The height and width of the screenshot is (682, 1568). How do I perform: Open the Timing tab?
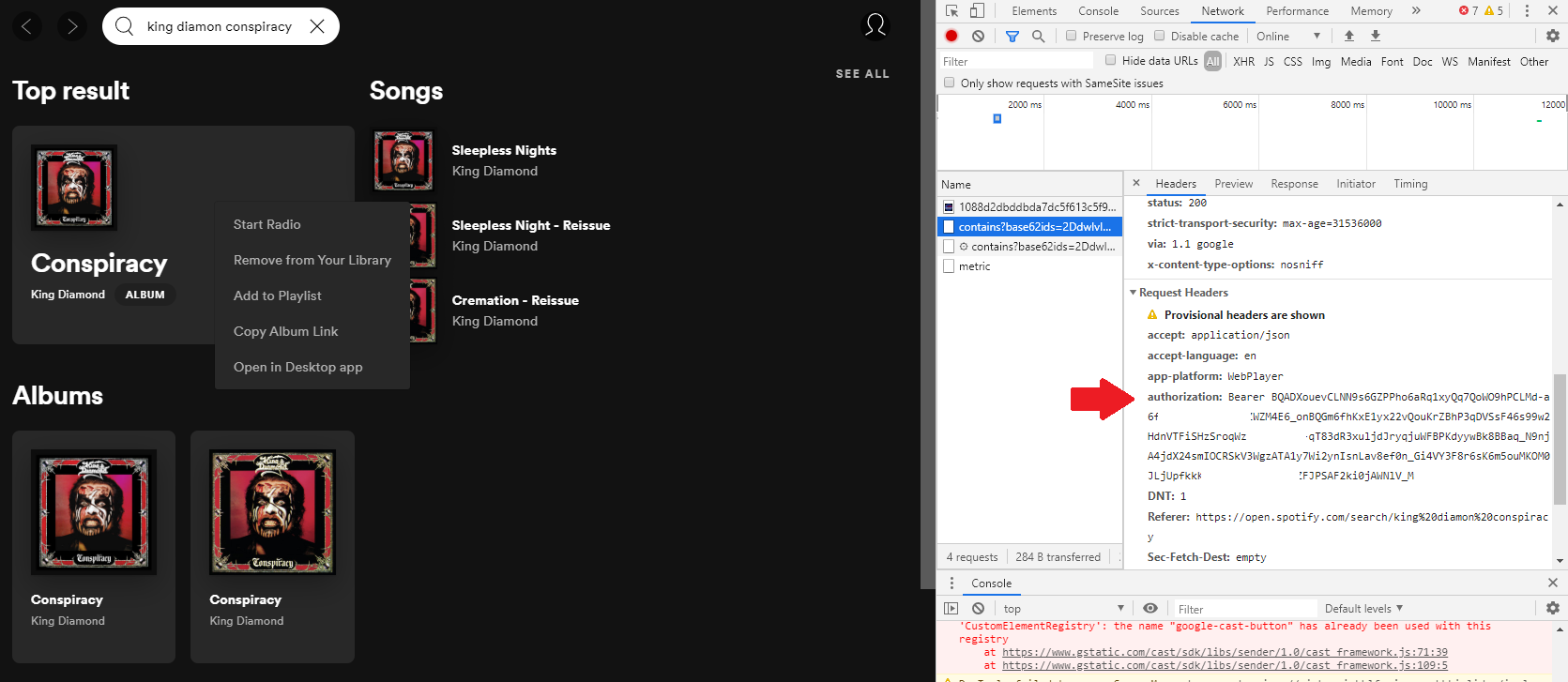click(x=1410, y=184)
